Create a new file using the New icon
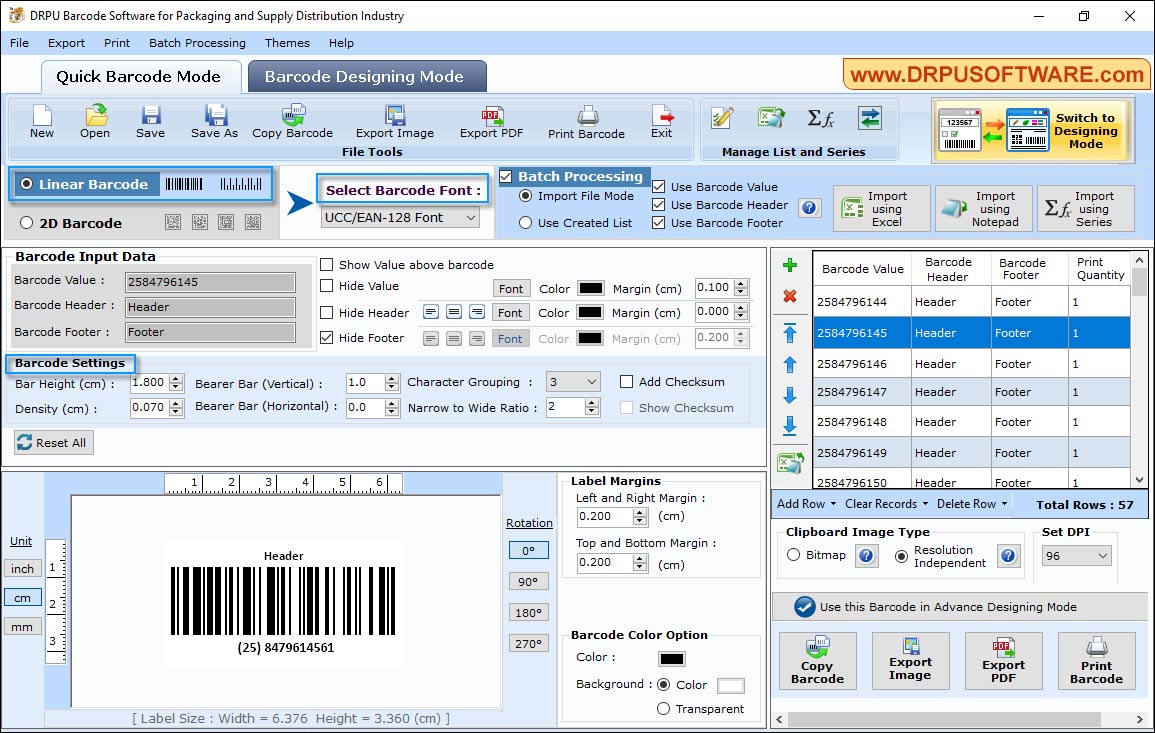1155x733 pixels. pos(41,120)
